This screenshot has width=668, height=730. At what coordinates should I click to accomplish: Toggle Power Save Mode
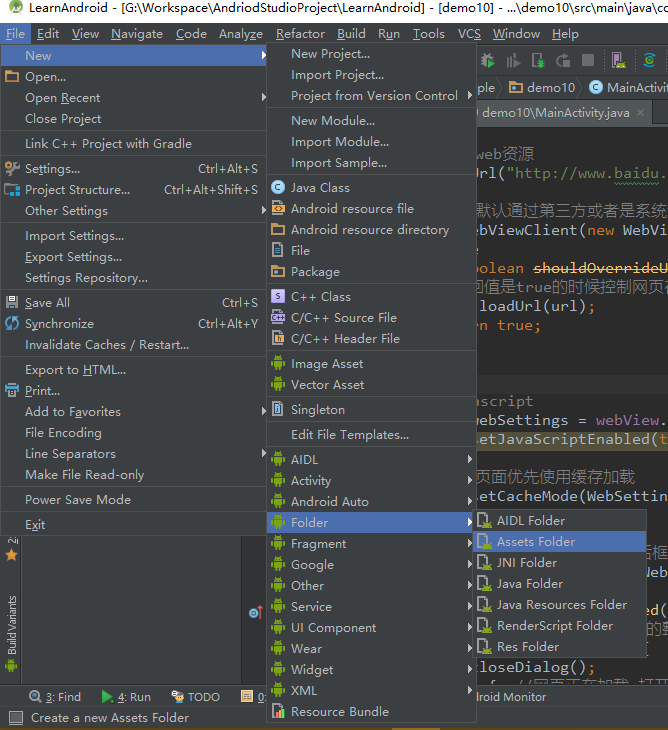(133, 500)
